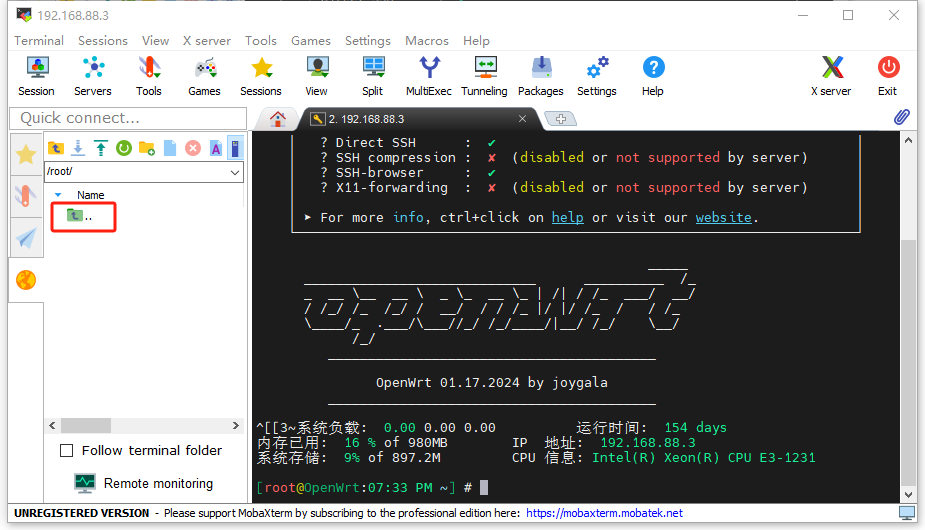The height and width of the screenshot is (530, 925).
Task: Open the mobaxterm.mobatek.net link
Action: tap(604, 513)
